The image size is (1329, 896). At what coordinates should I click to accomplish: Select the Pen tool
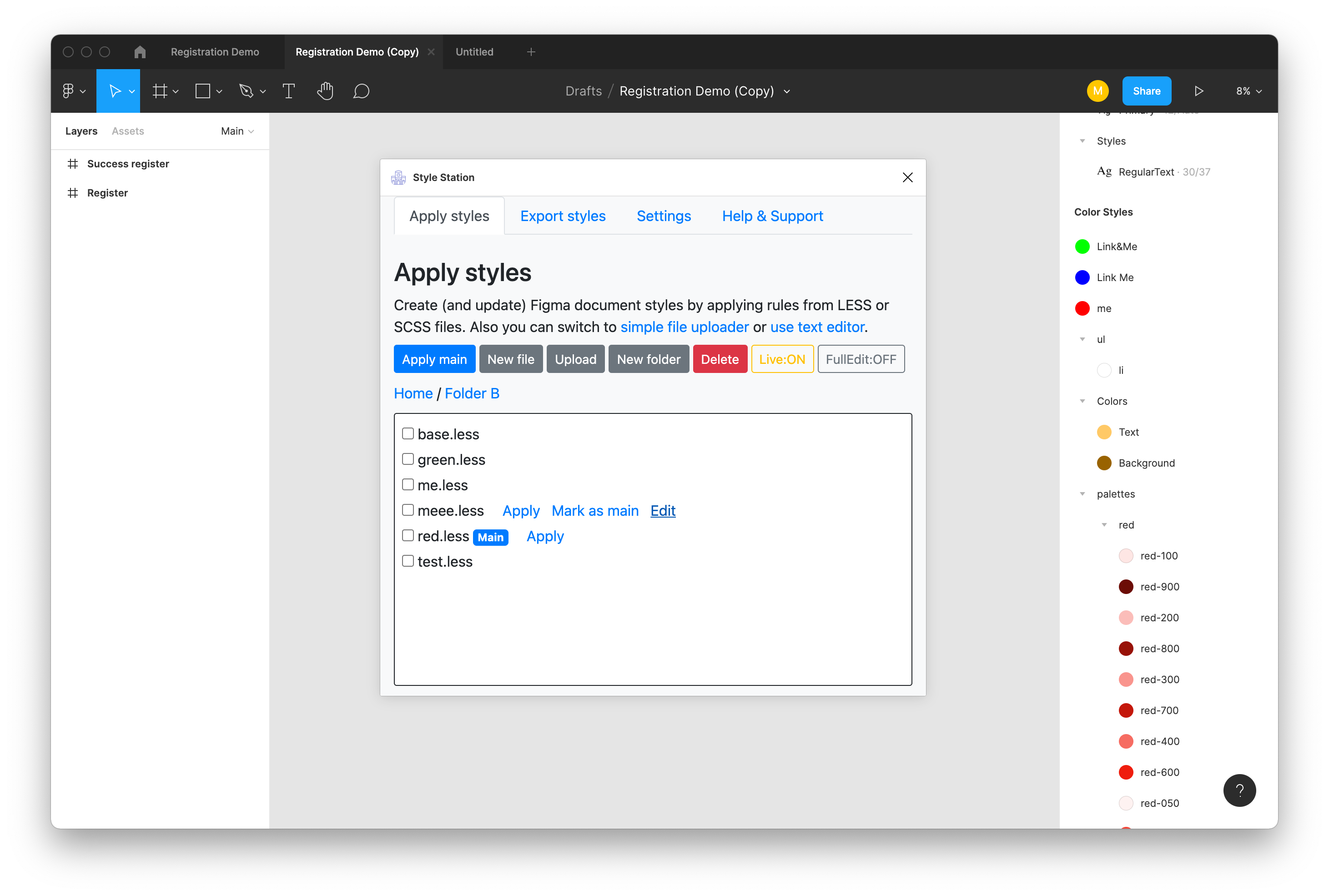click(246, 91)
